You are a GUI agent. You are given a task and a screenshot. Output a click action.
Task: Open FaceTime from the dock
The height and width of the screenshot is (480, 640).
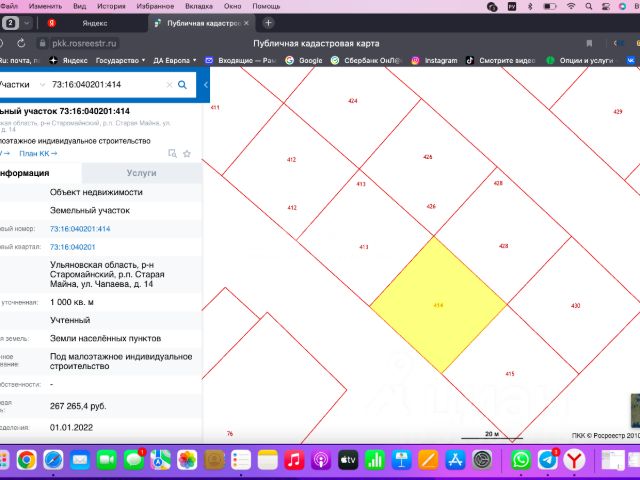107,460
